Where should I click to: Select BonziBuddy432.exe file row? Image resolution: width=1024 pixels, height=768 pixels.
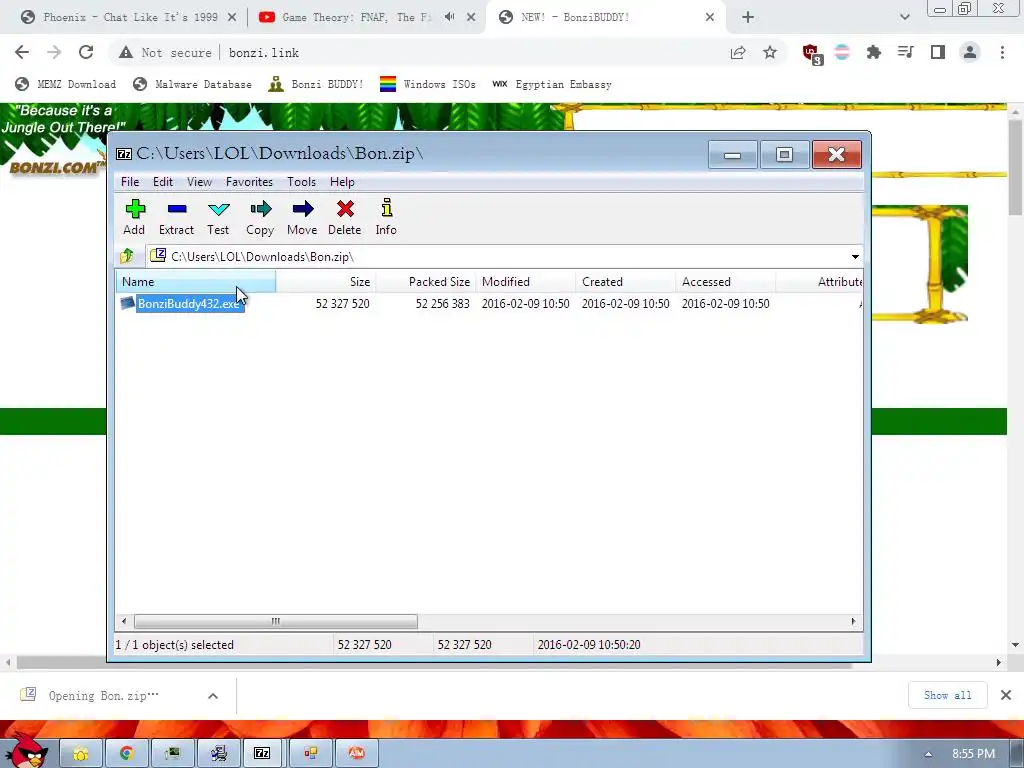point(488,304)
